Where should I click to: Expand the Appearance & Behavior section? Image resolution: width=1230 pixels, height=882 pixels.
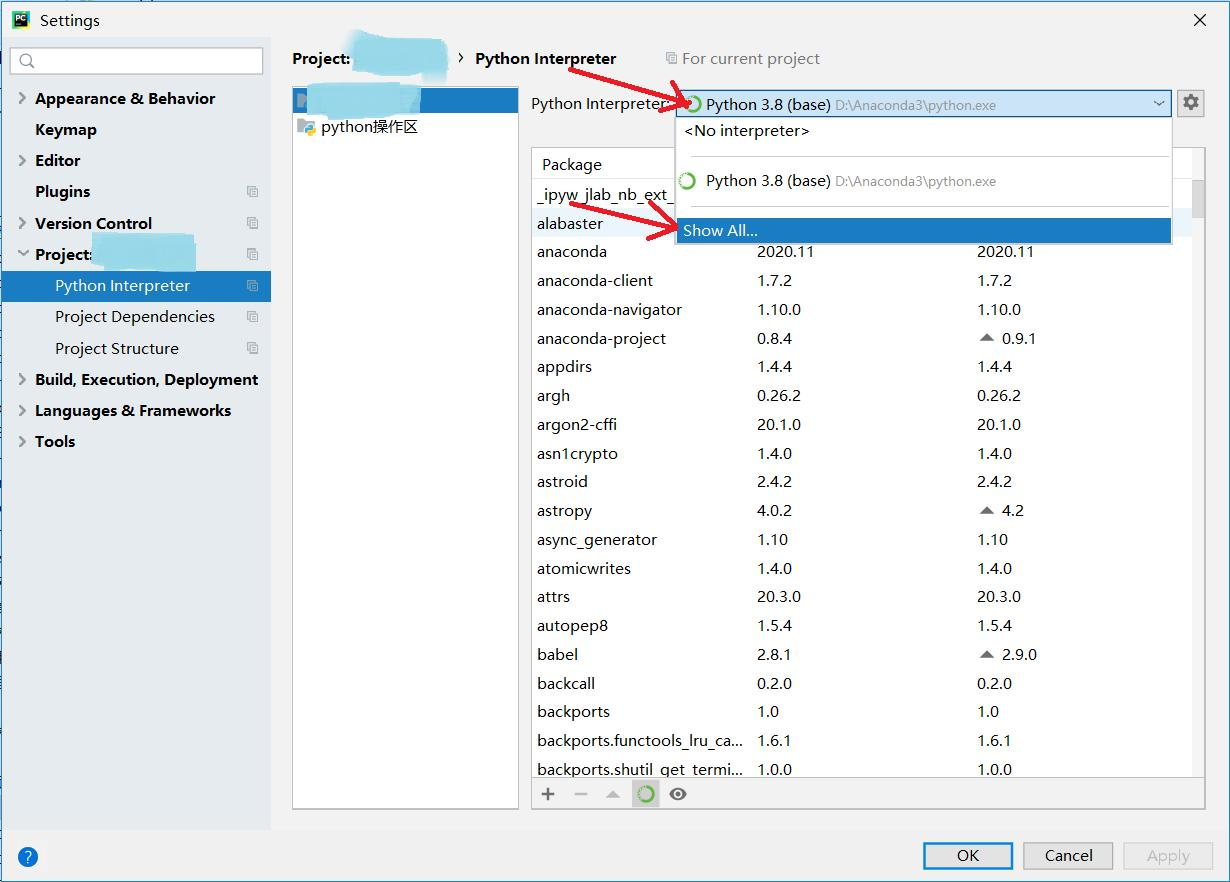pyautogui.click(x=22, y=98)
